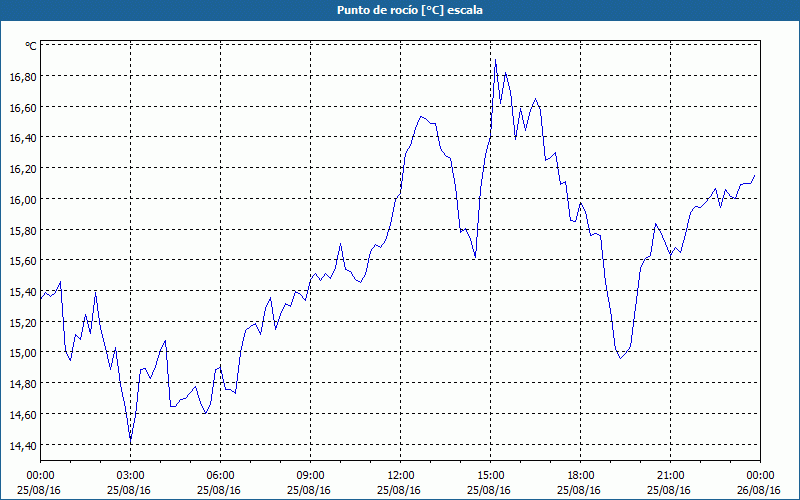The image size is (800, 500).
Task: Click the 25/08/16 date below 12:00
Action: [401, 490]
